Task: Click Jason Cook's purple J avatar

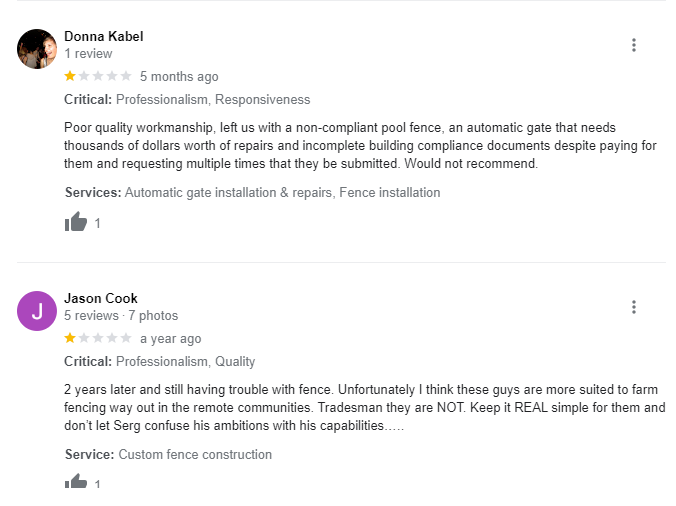Action: (x=37, y=310)
